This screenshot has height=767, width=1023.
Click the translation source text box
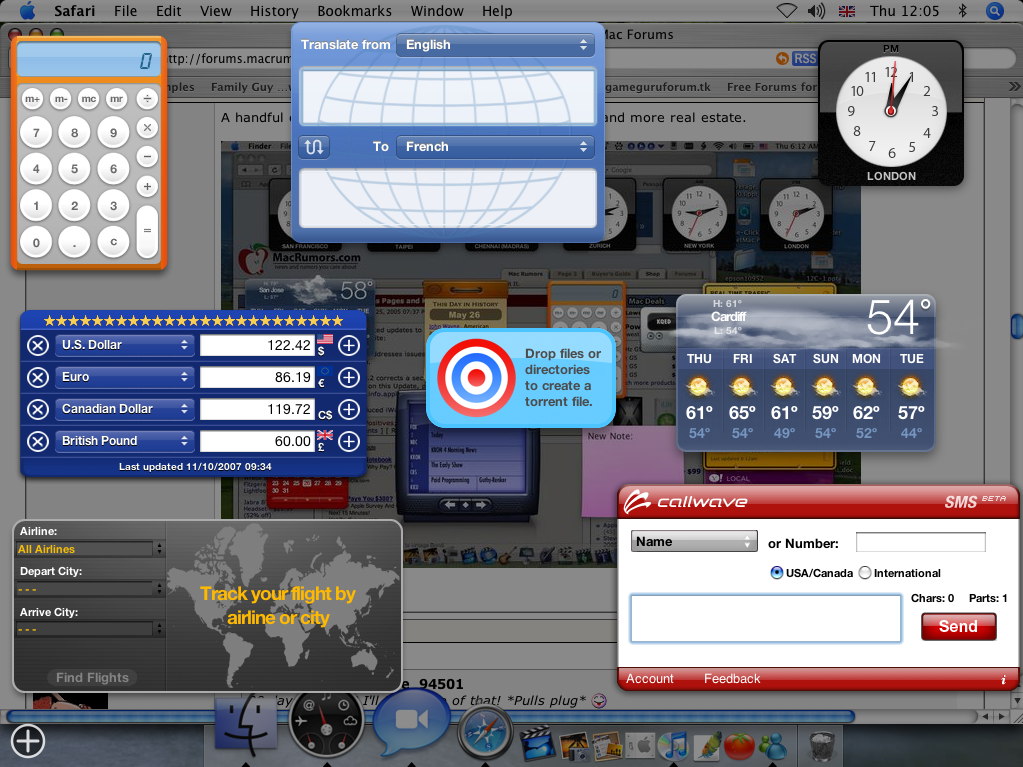[x=448, y=97]
